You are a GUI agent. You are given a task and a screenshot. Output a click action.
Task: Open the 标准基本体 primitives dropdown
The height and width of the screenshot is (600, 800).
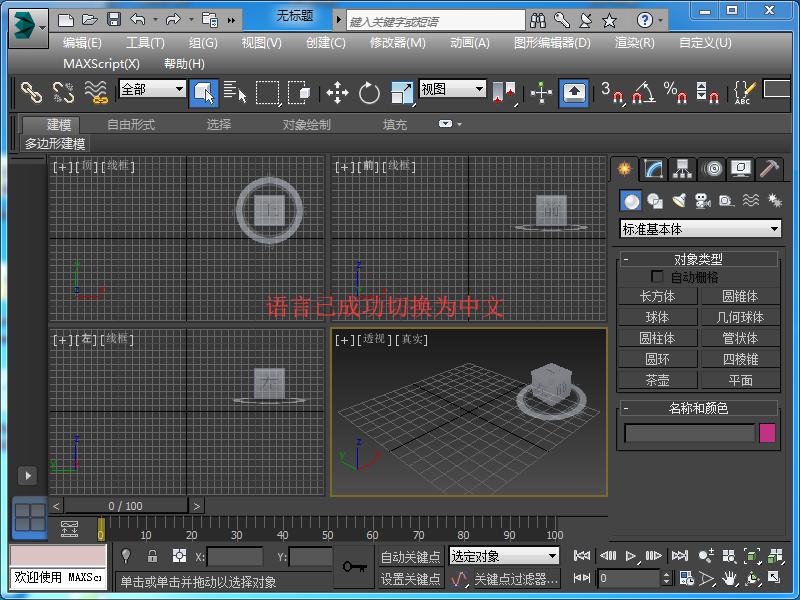(700, 228)
